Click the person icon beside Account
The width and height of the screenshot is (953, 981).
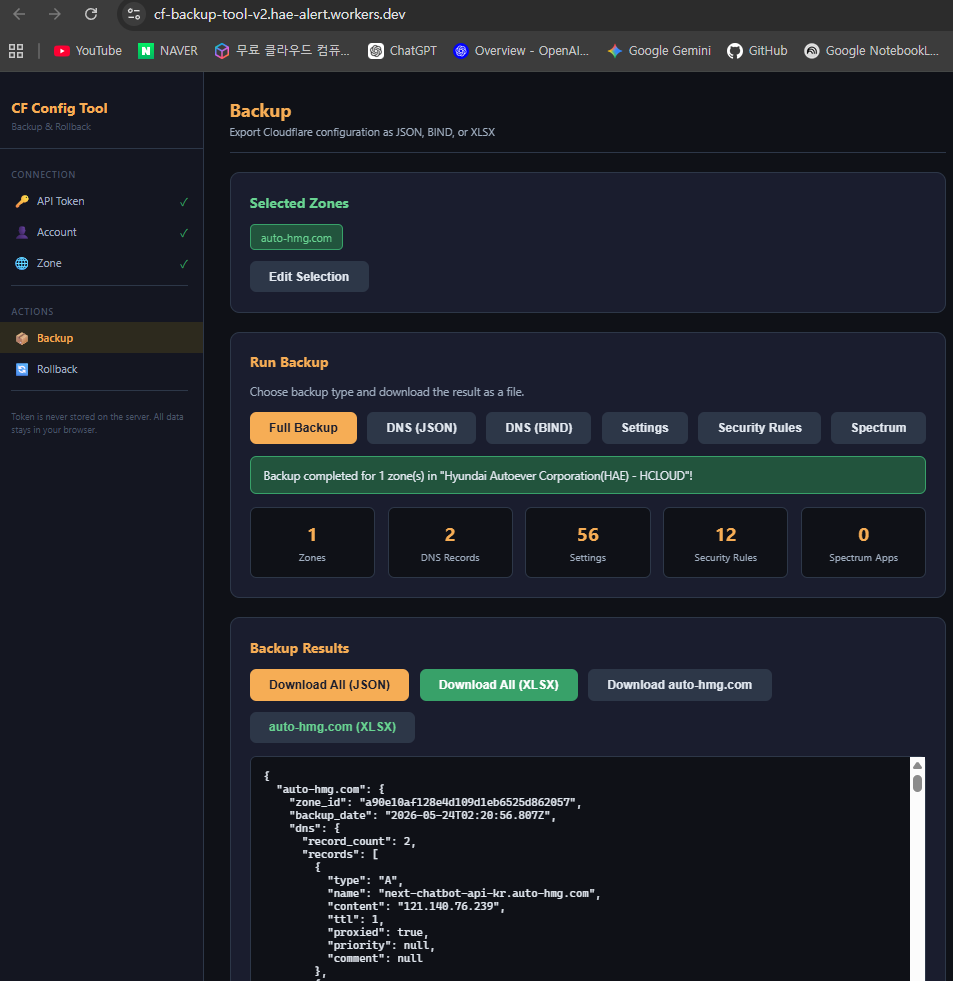pos(22,232)
